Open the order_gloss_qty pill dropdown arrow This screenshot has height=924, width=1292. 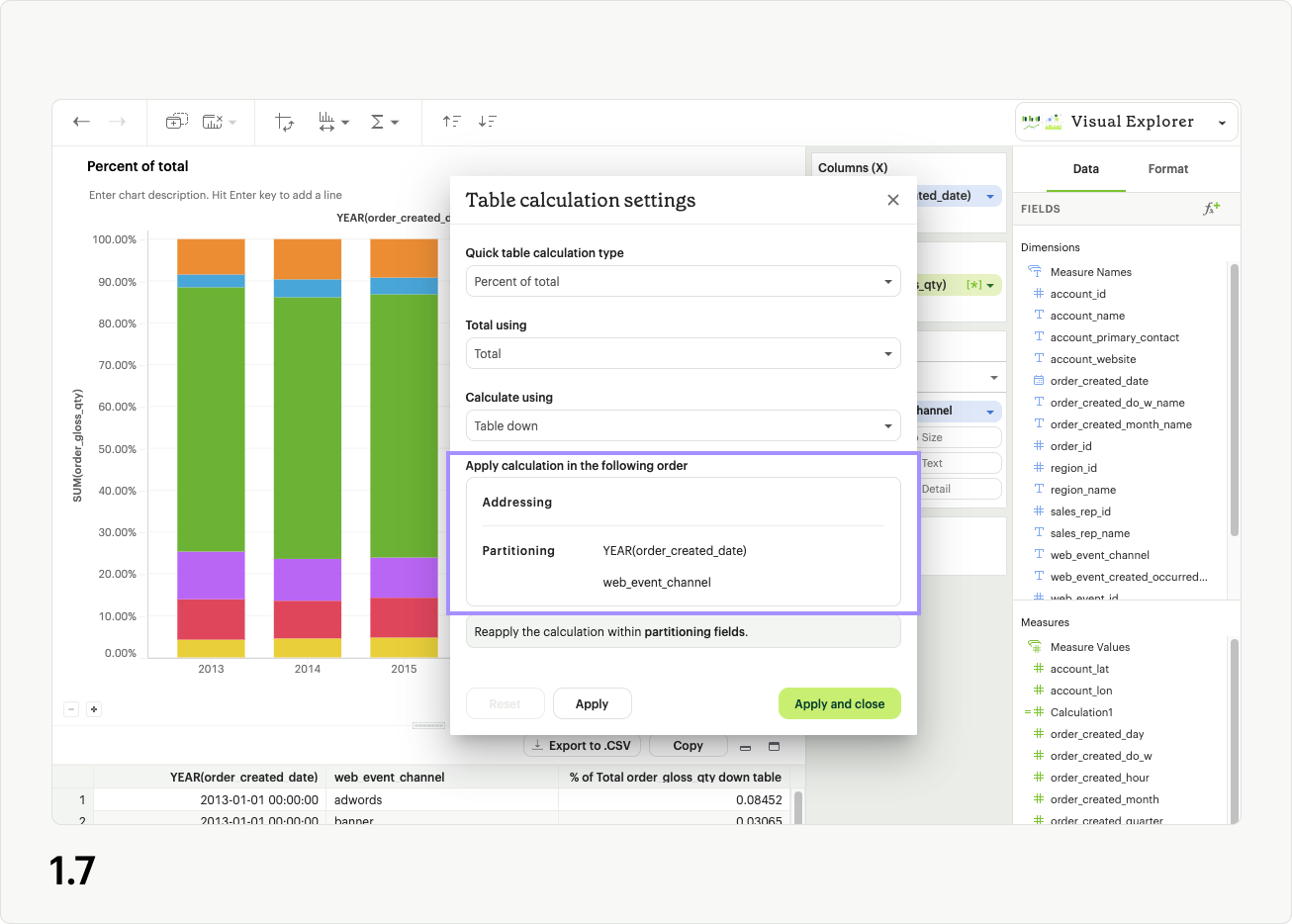pos(990,285)
